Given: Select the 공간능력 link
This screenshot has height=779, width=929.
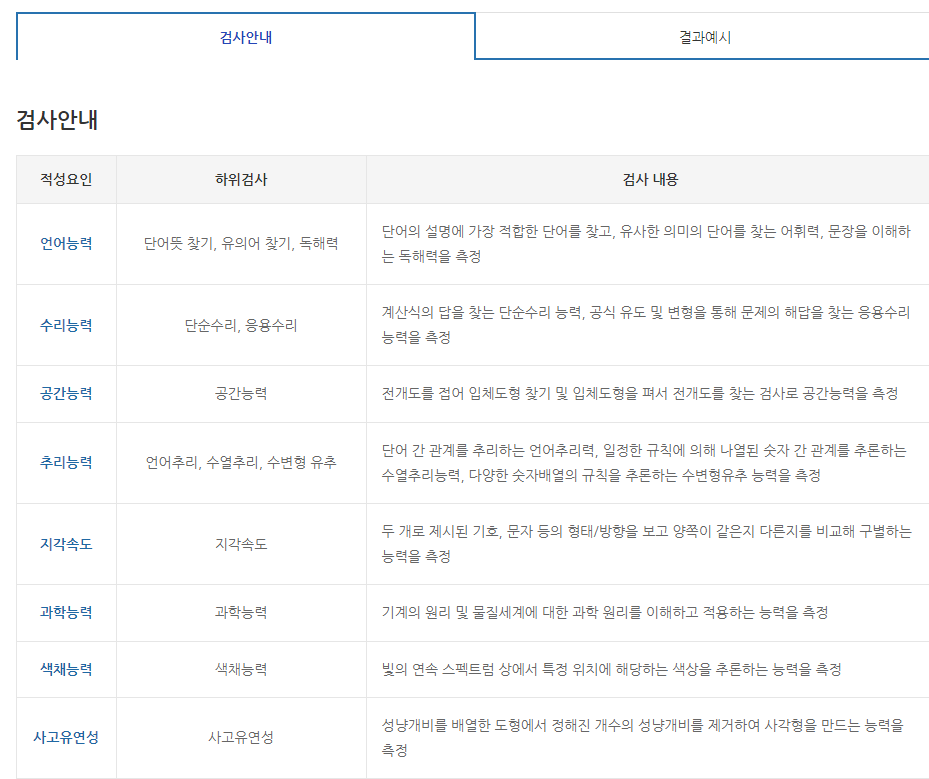Looking at the screenshot, I should click(66, 393).
